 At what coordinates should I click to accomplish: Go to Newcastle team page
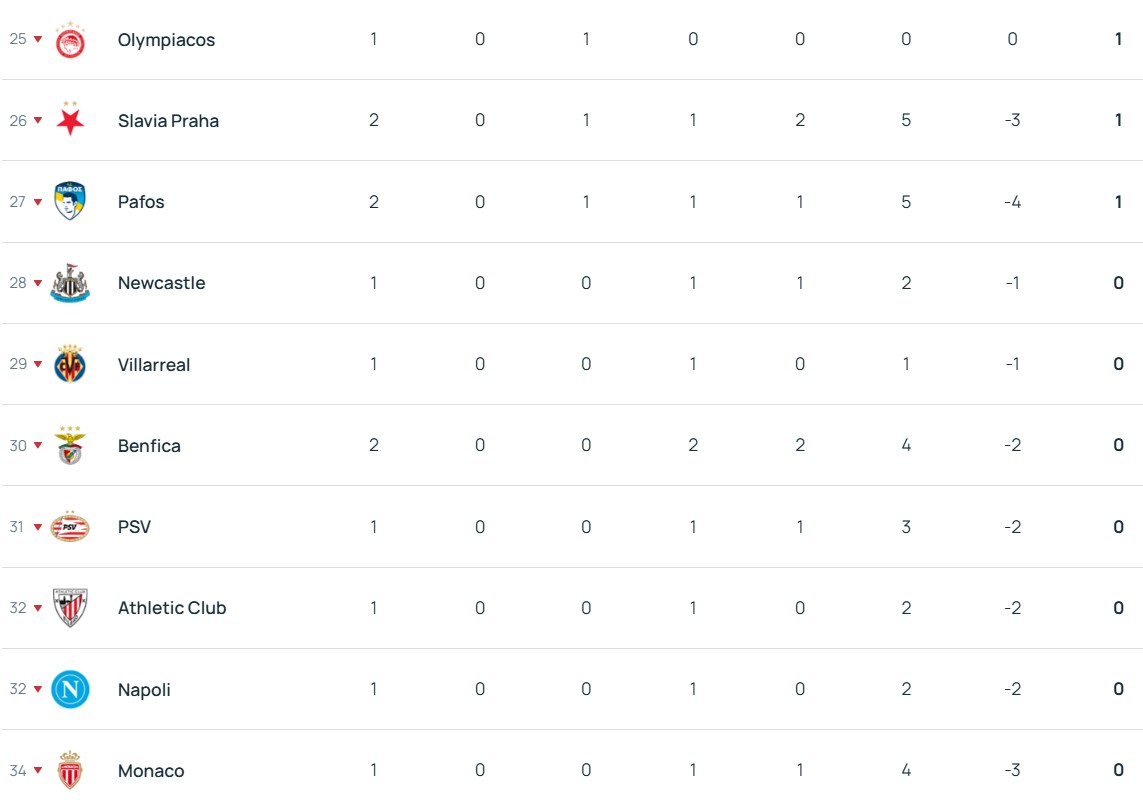tap(161, 283)
